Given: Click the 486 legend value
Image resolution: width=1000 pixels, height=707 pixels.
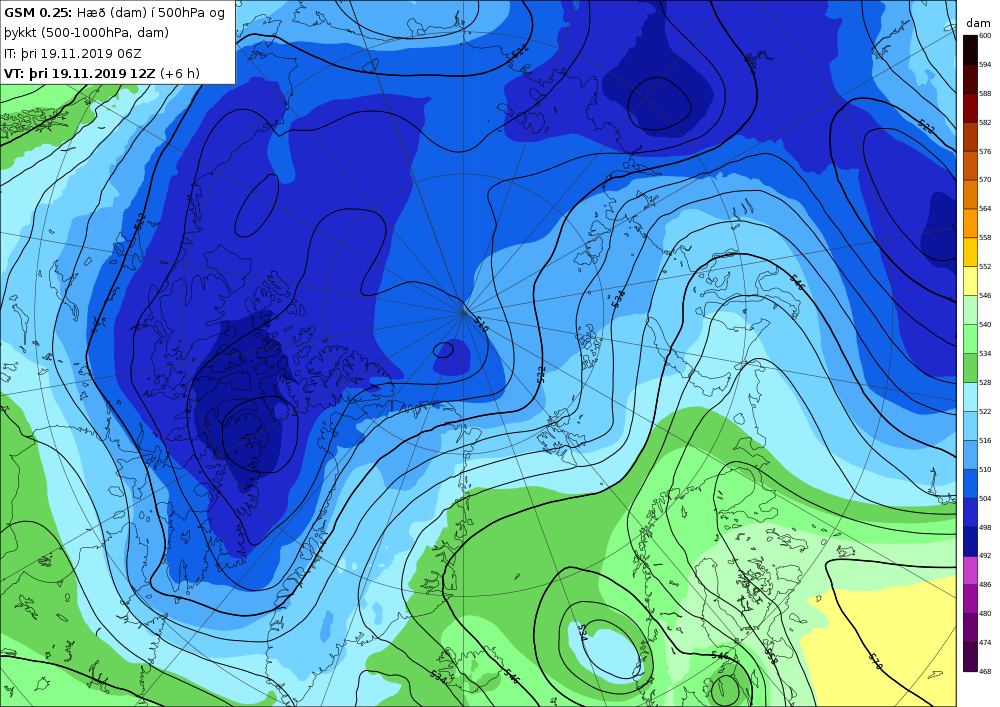Looking at the screenshot, I should 985,585.
